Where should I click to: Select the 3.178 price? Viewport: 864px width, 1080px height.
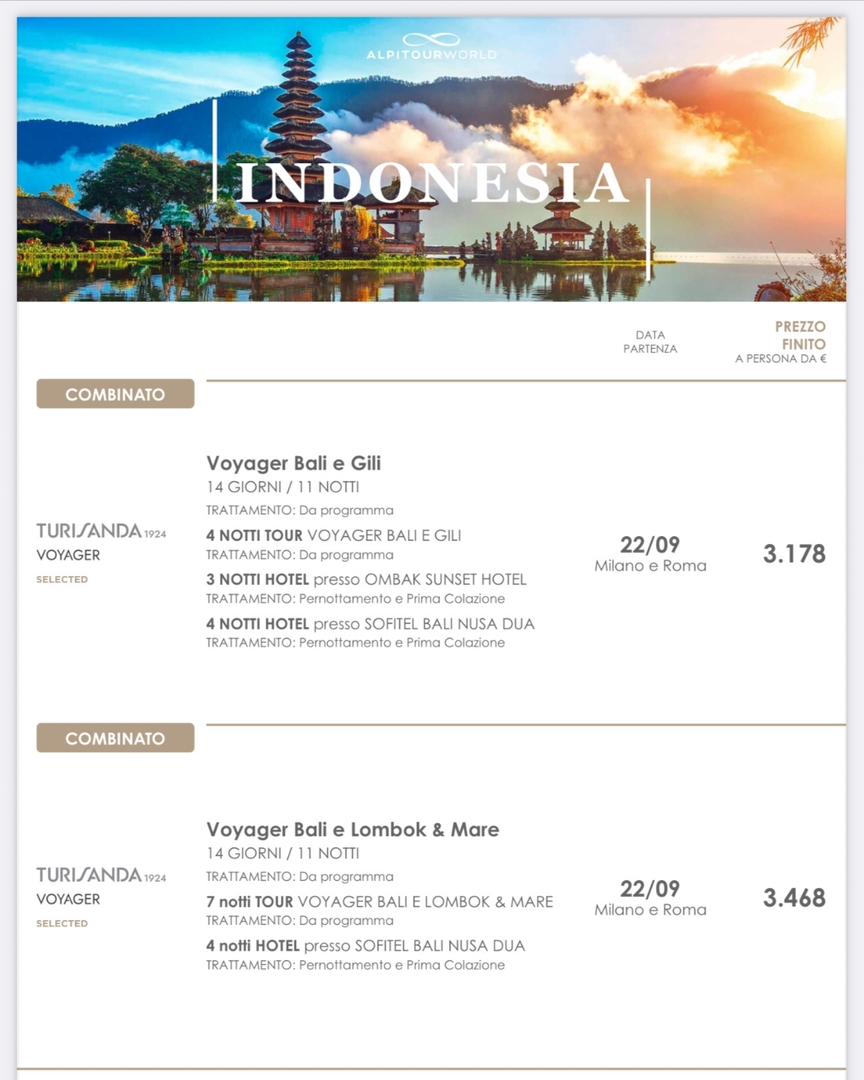pos(794,554)
